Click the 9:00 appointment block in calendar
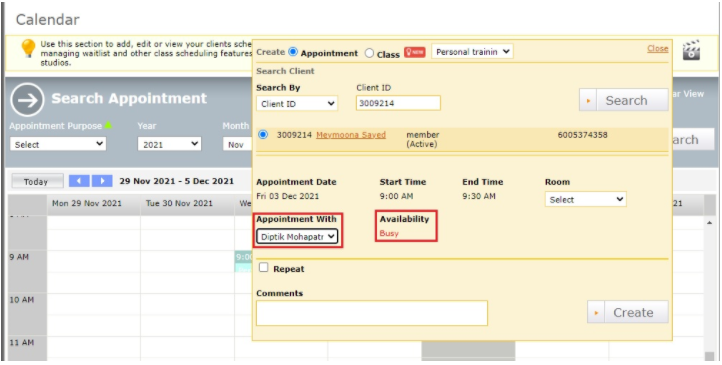Image resolution: width=722 pixels, height=365 pixels. 244,261
